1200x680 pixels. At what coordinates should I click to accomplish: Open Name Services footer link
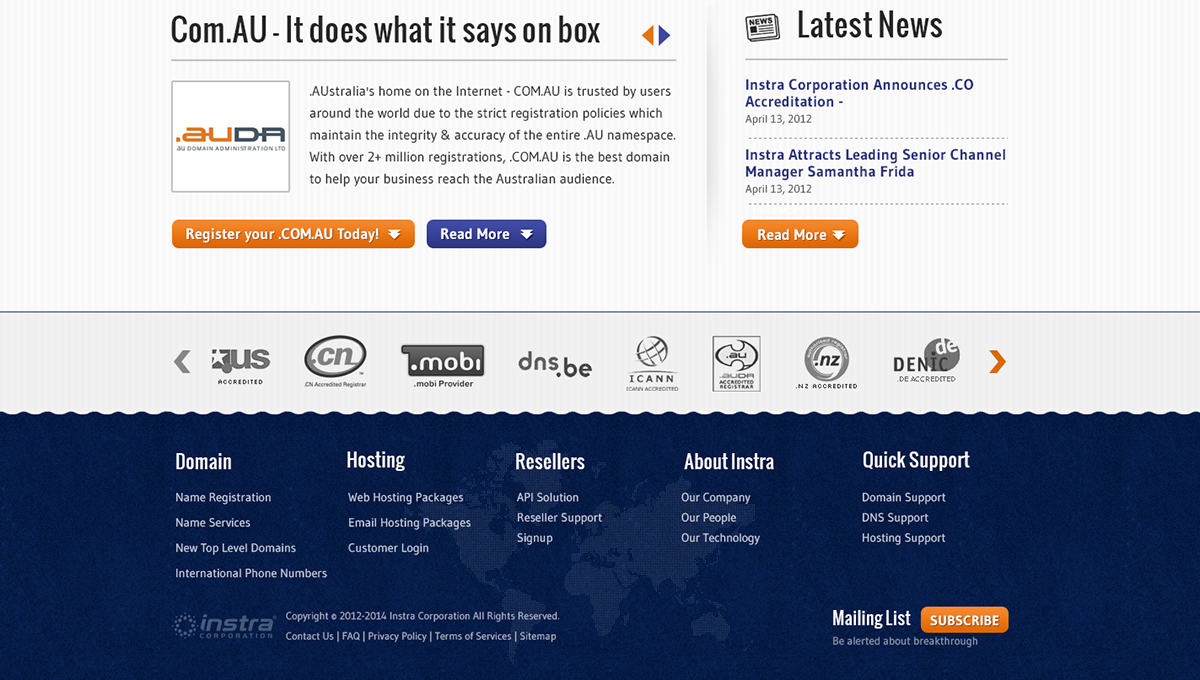click(213, 522)
